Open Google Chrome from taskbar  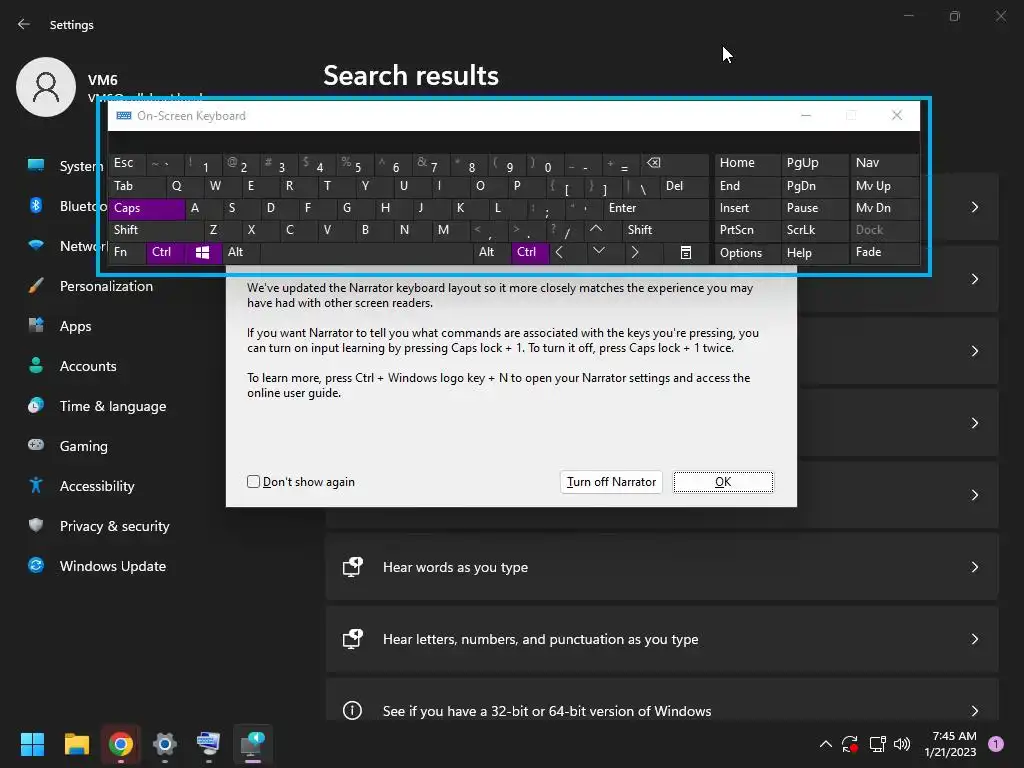point(121,744)
